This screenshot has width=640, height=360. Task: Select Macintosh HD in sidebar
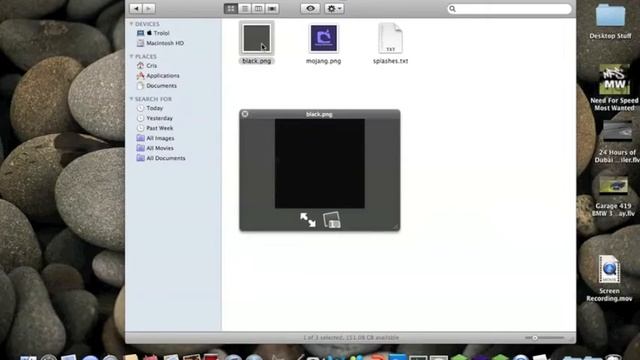(160, 43)
